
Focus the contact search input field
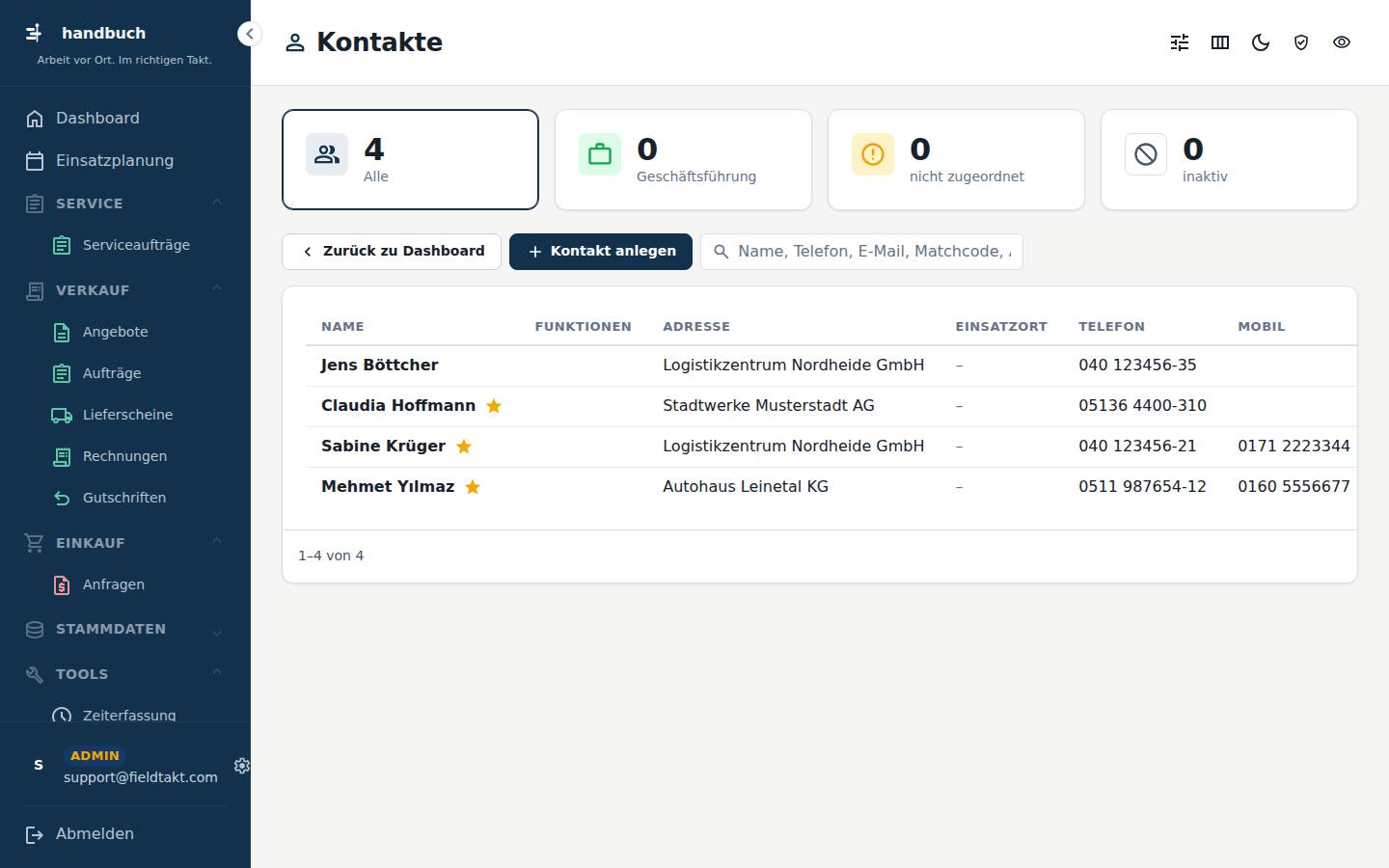coord(861,252)
